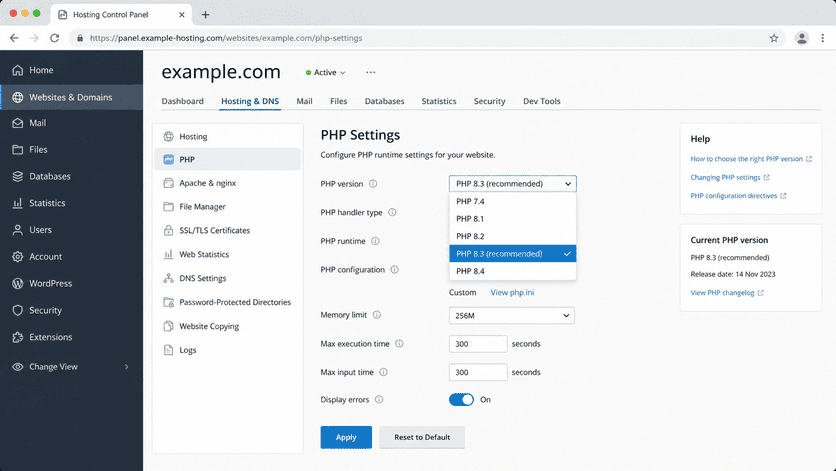Click info icon next to Display errors
The height and width of the screenshot is (471, 836).
pos(379,400)
